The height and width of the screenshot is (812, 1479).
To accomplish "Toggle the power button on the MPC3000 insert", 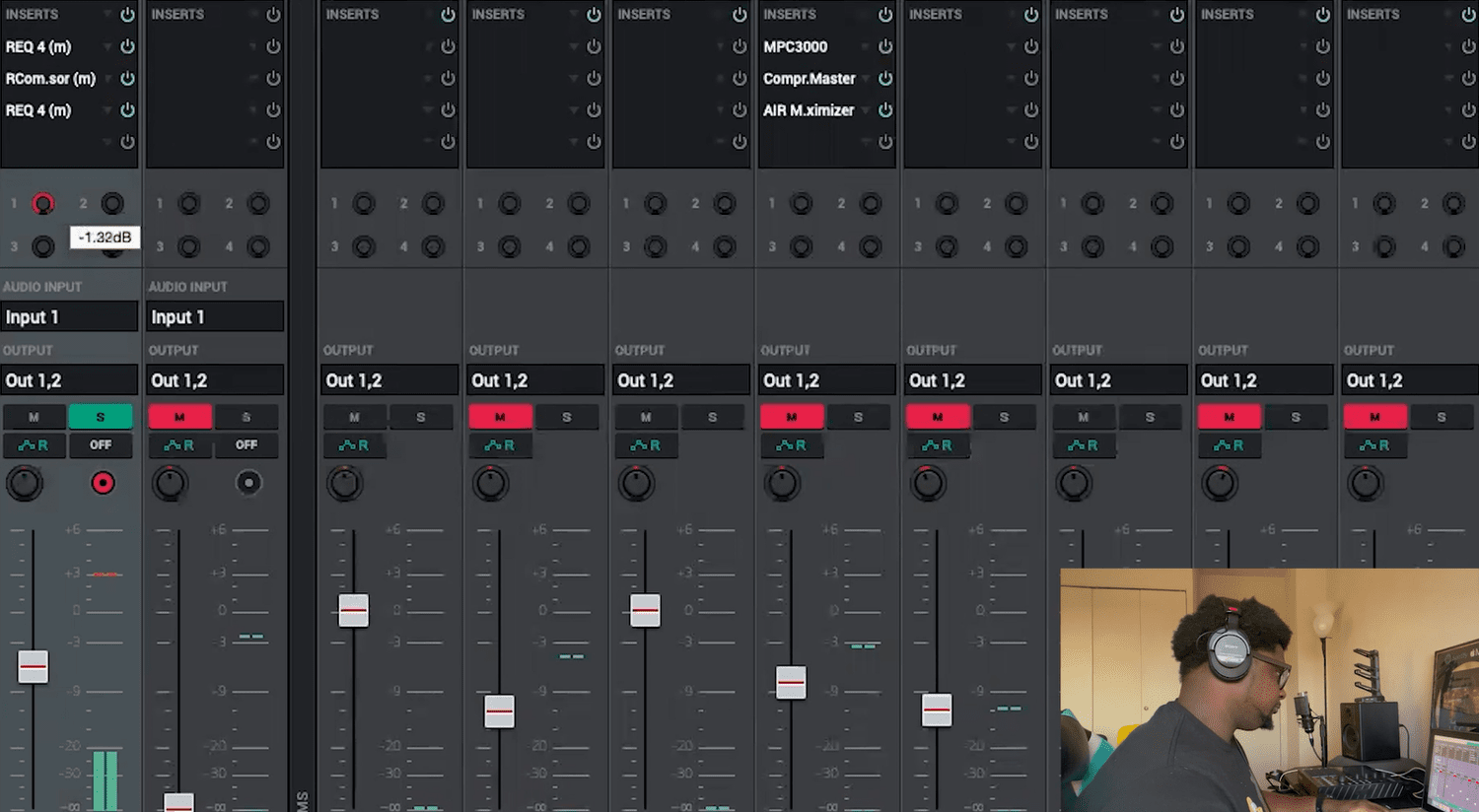I will tap(884, 46).
